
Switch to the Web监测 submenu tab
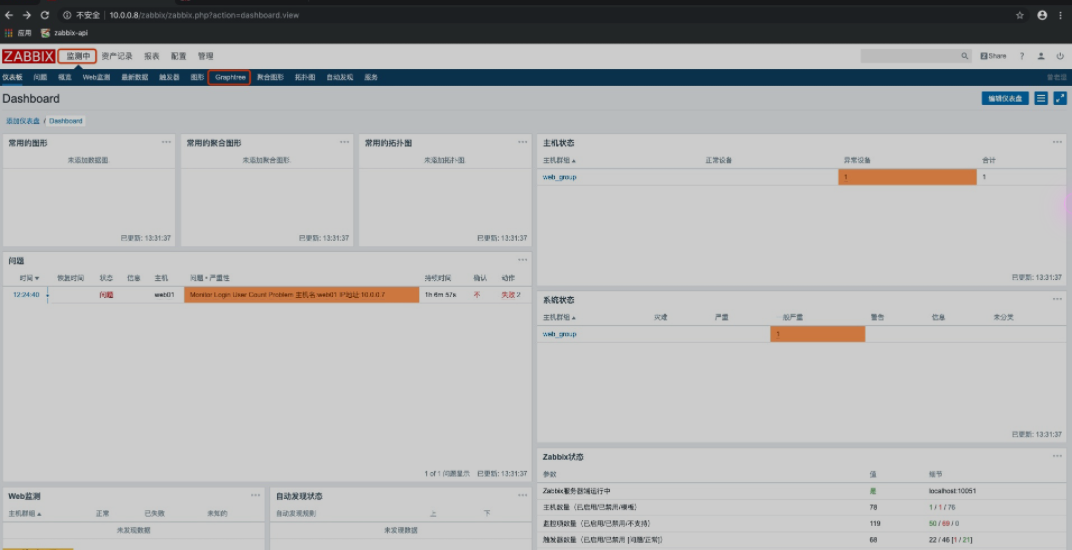pos(96,77)
